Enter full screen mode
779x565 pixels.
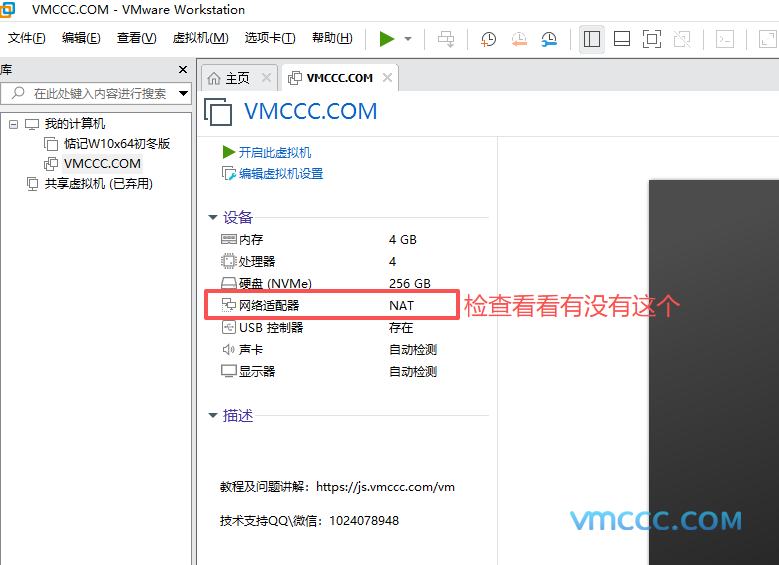pyautogui.click(x=651, y=39)
